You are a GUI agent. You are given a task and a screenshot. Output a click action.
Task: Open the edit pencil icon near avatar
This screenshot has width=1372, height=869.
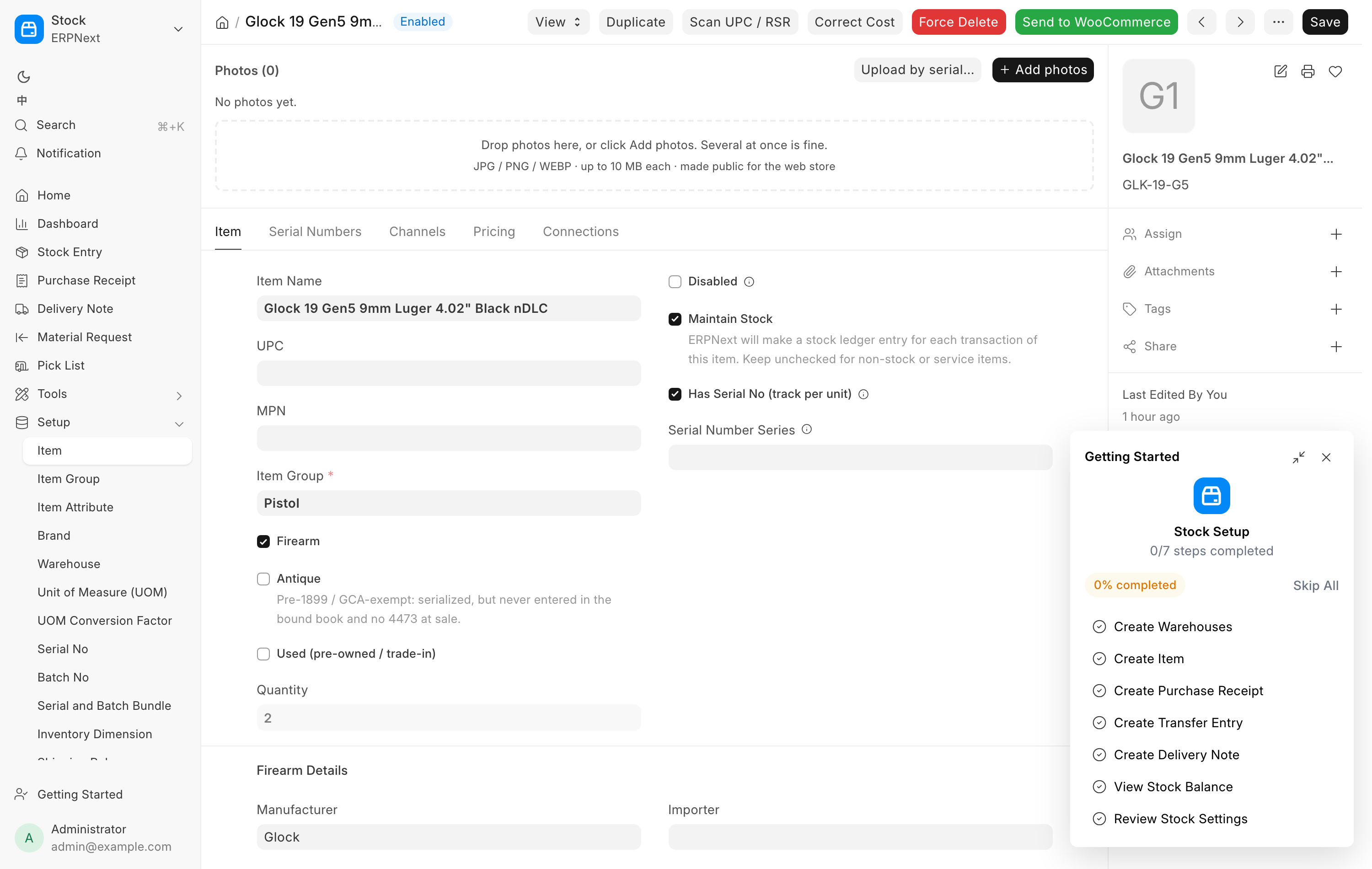point(1280,71)
